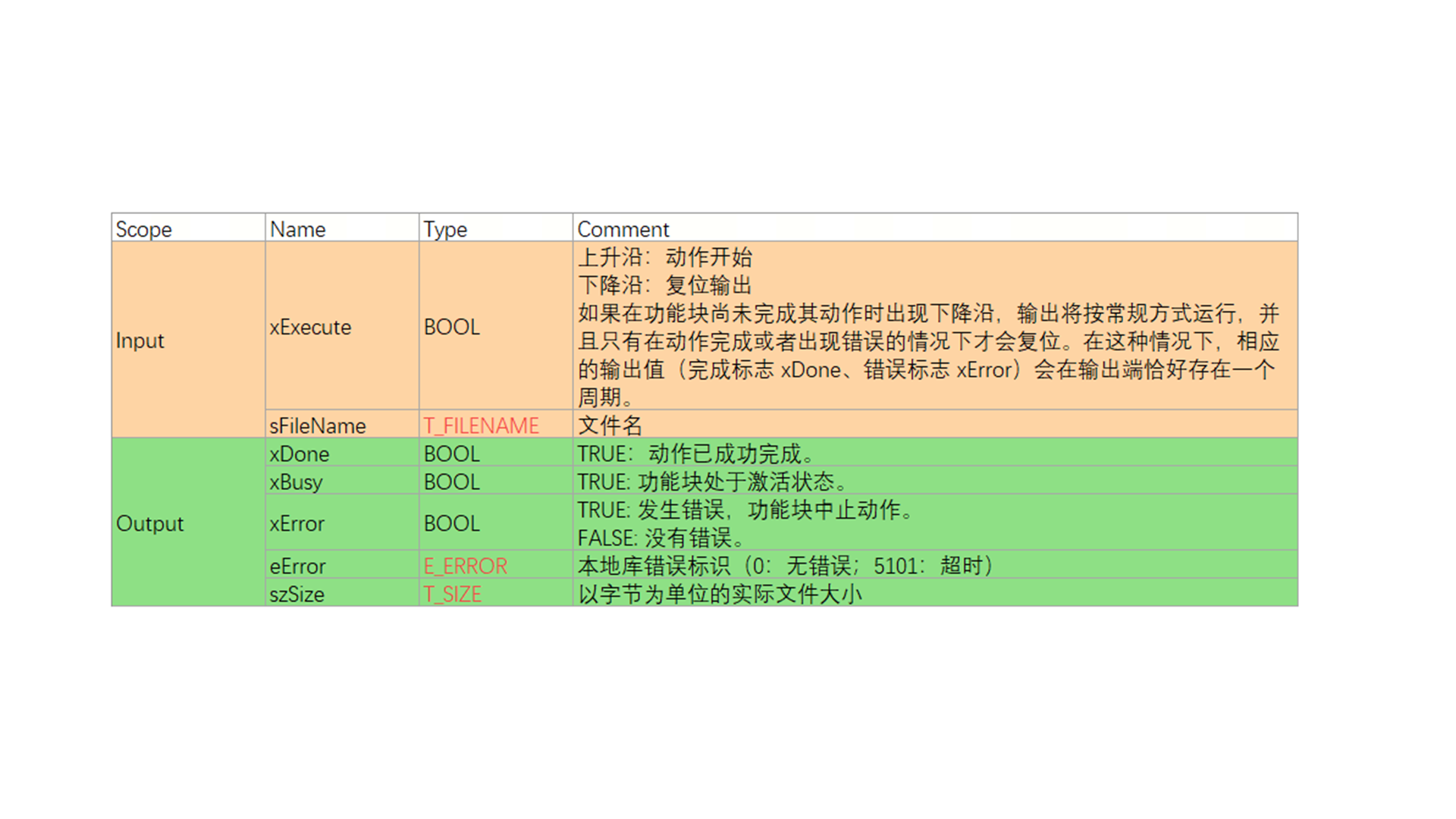Click the 文件名 comment cell

(610, 425)
